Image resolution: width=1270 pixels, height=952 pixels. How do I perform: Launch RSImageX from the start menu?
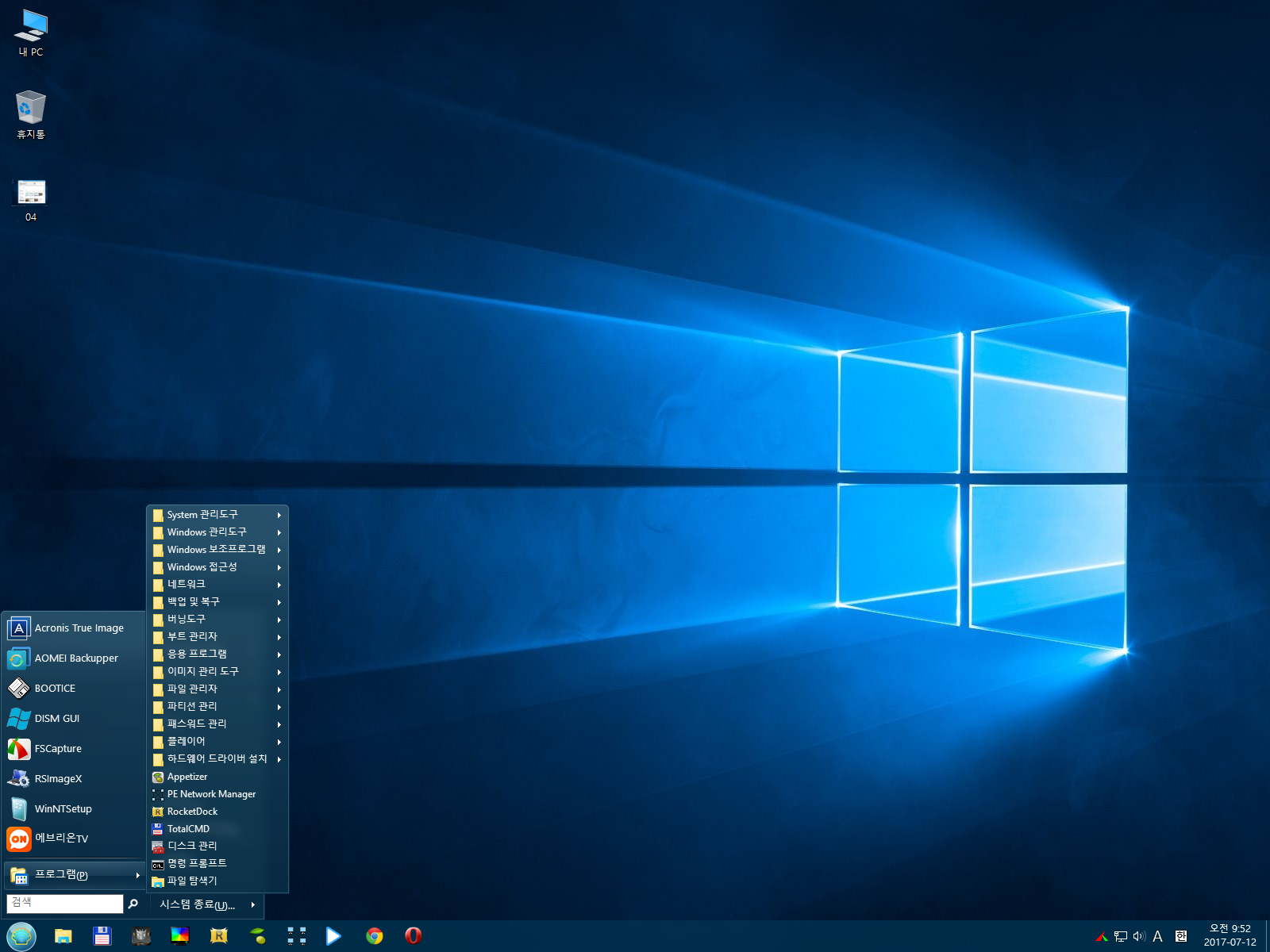point(75,779)
